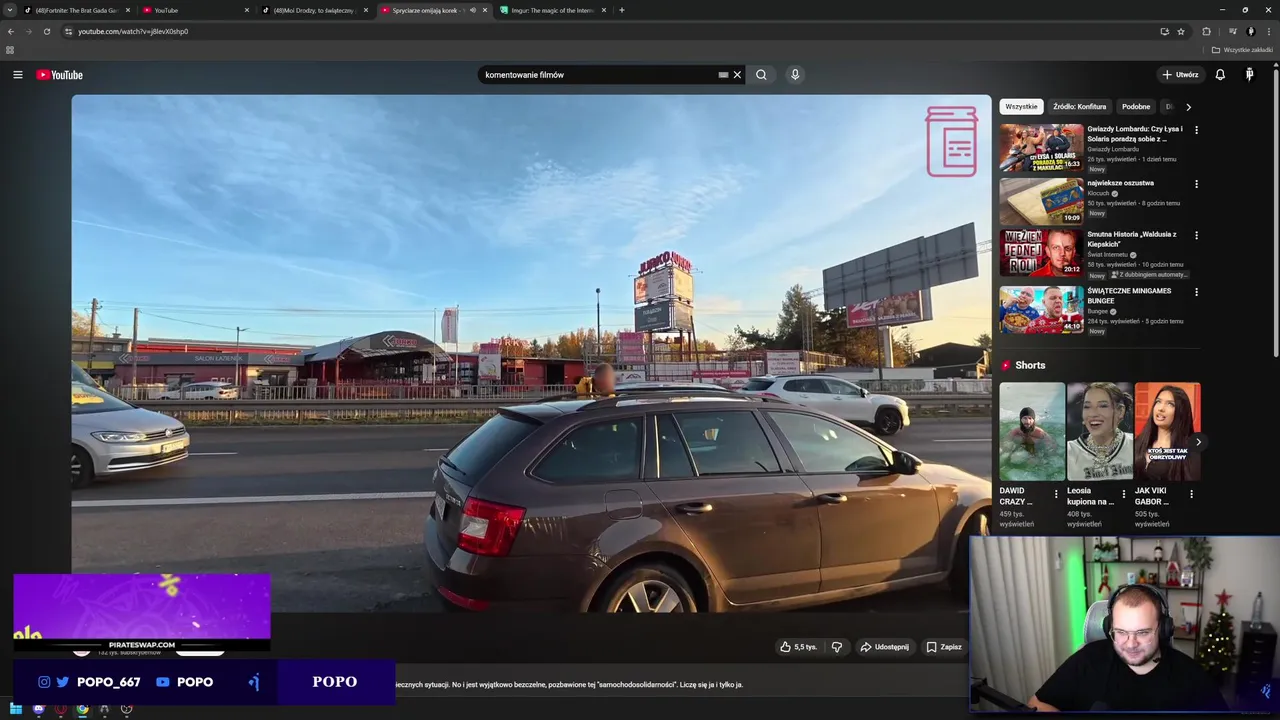1280x720 pixels.
Task: Mute the playing tab via speaker icon
Action: pos(473,10)
